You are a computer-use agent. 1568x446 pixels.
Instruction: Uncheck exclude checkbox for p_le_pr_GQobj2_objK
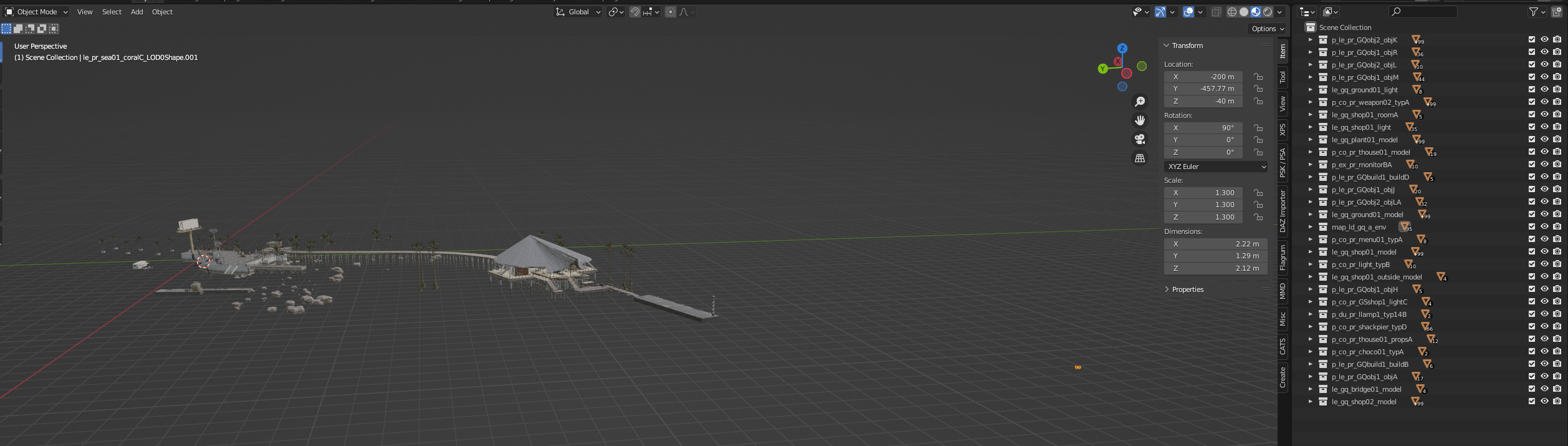(x=1532, y=39)
